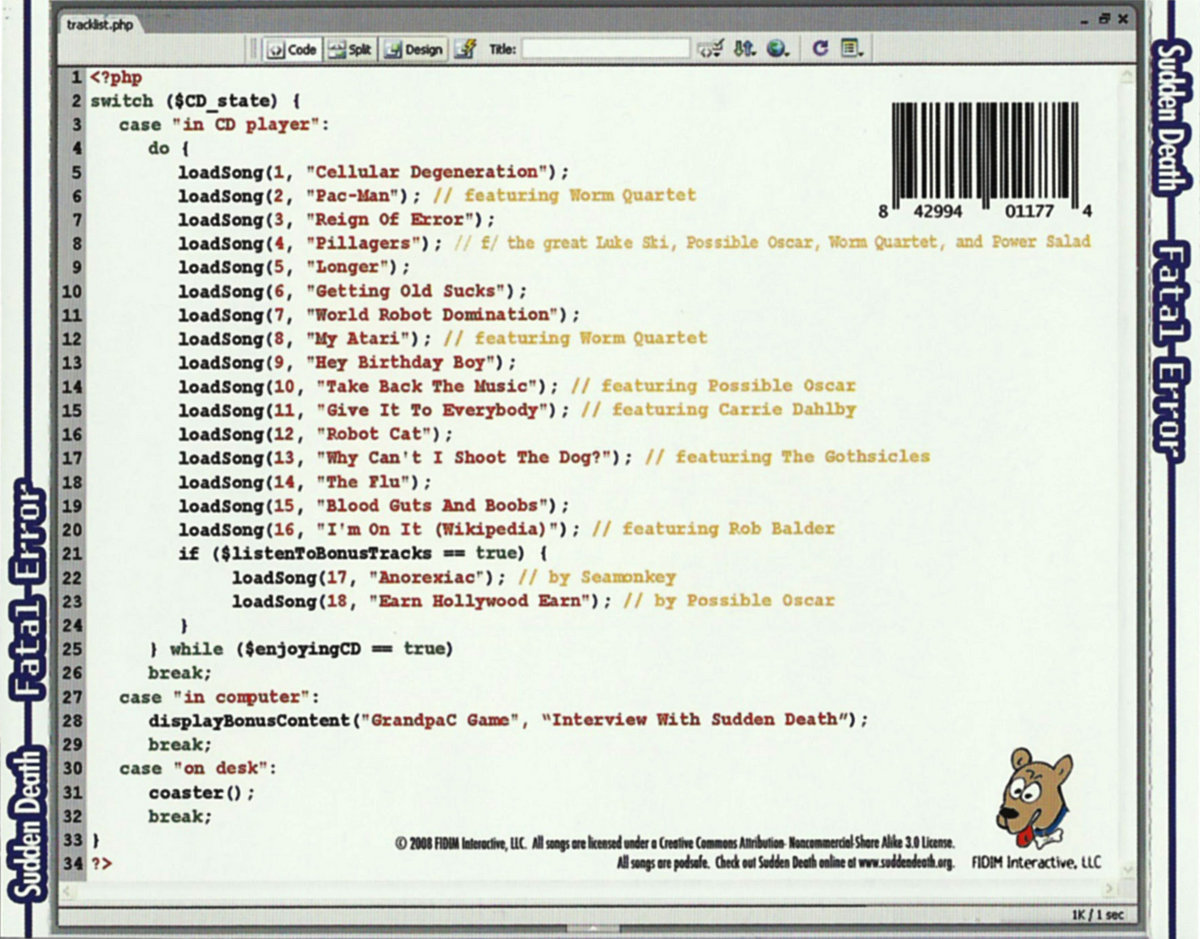This screenshot has width=1200, height=939.
Task: Open the View Options dropdown icon
Action: 852,49
